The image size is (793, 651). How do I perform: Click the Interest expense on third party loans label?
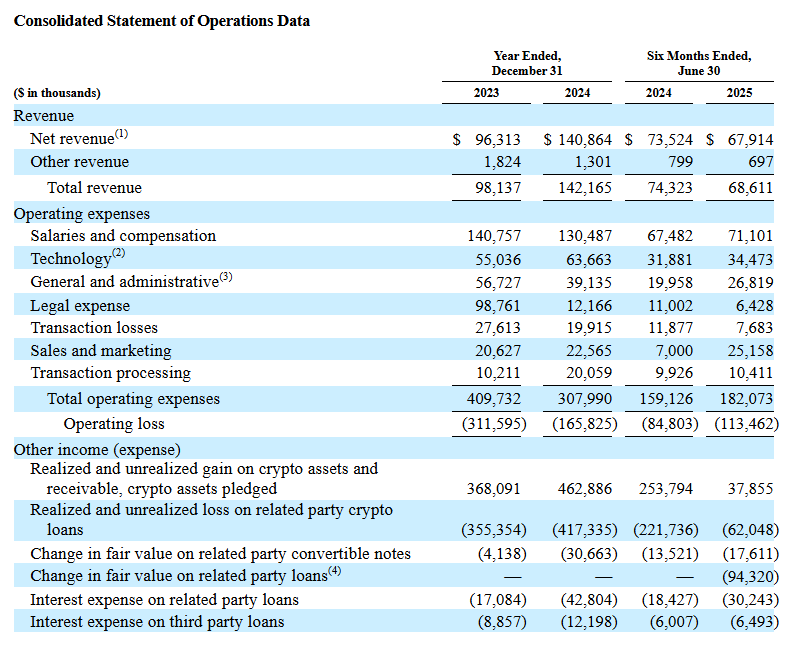(x=157, y=622)
